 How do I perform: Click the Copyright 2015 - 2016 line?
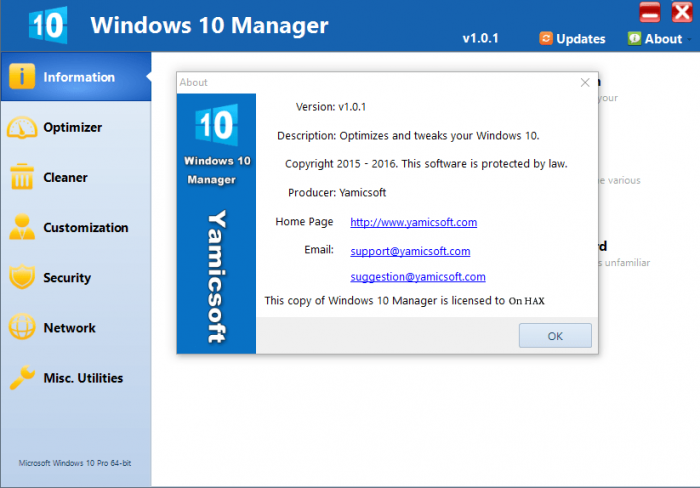(x=426, y=164)
